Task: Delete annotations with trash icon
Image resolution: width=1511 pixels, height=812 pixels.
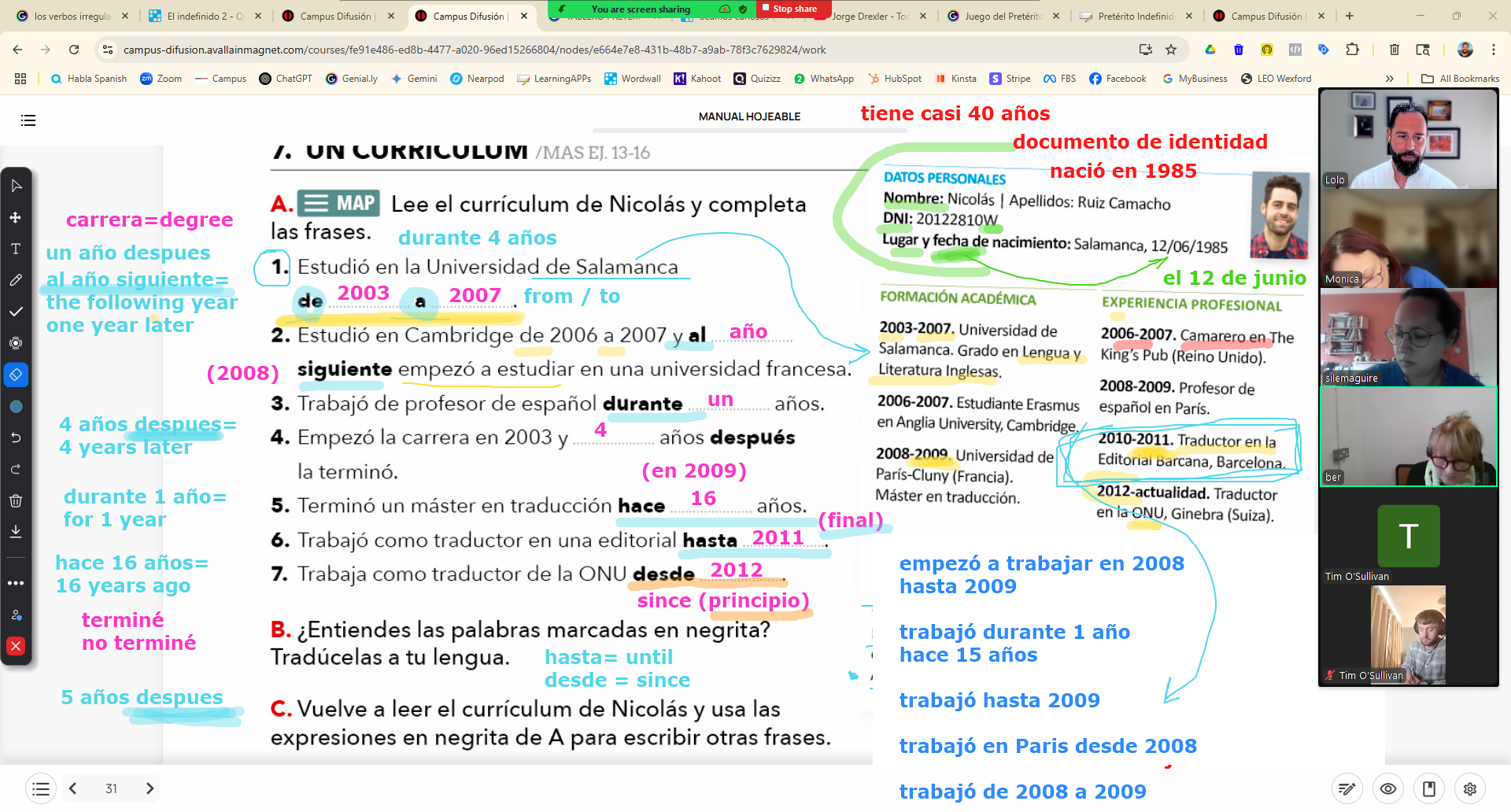Action: click(x=16, y=500)
